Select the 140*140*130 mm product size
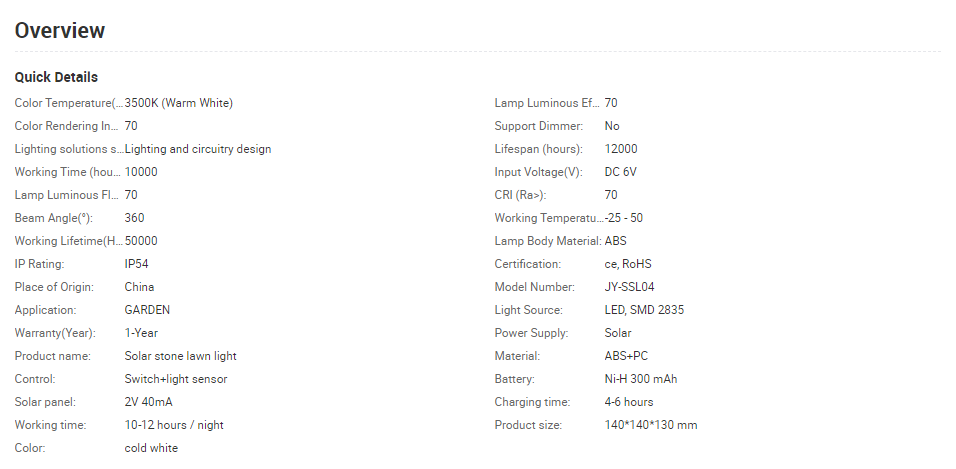The image size is (956, 469). [x=651, y=425]
